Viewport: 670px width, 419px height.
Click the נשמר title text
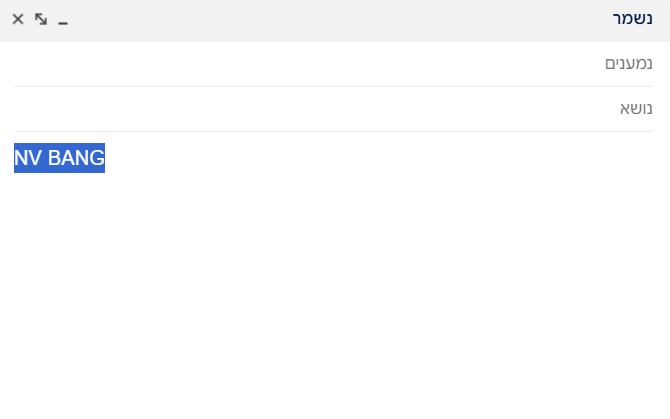[x=632, y=19]
